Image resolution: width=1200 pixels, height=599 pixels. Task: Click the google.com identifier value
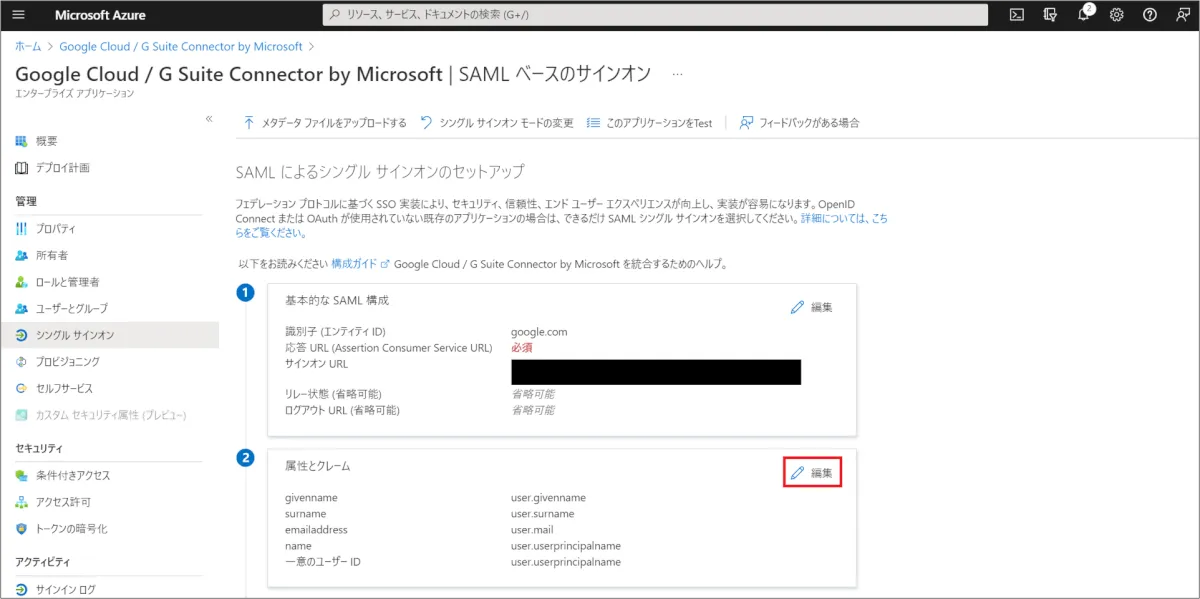tap(539, 332)
